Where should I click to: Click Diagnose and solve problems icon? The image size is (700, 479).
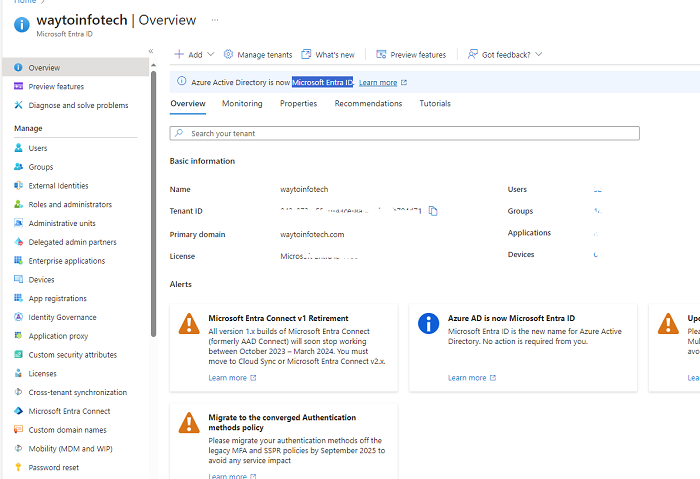pos(18,105)
